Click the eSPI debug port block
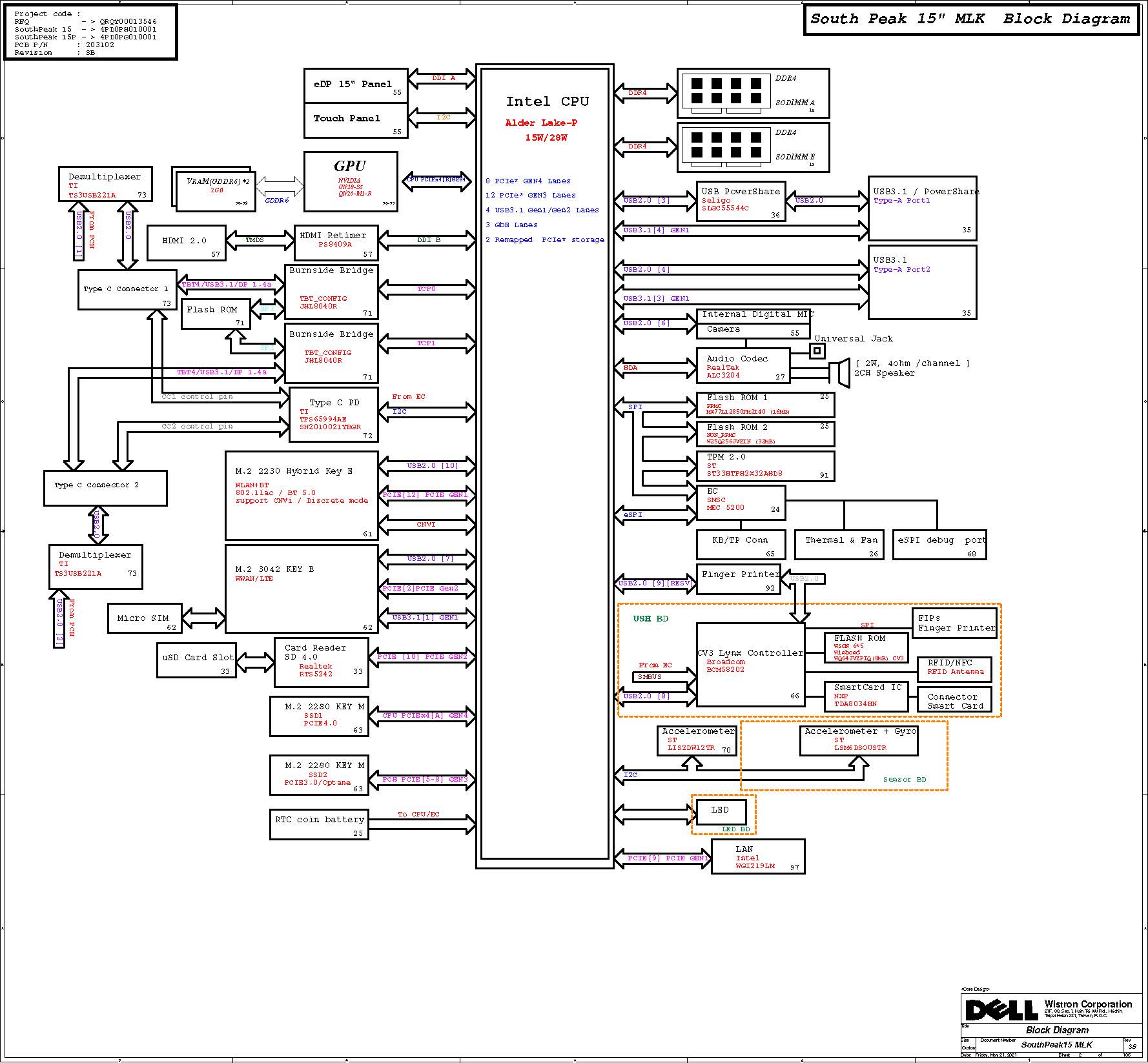The width and height of the screenshot is (1148, 1063). 939,545
